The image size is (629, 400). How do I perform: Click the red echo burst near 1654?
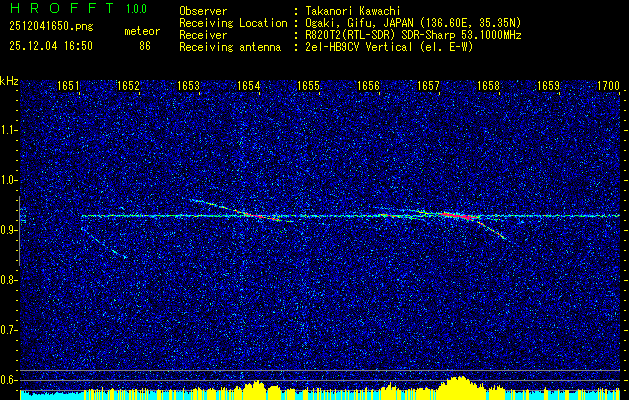(x=259, y=216)
